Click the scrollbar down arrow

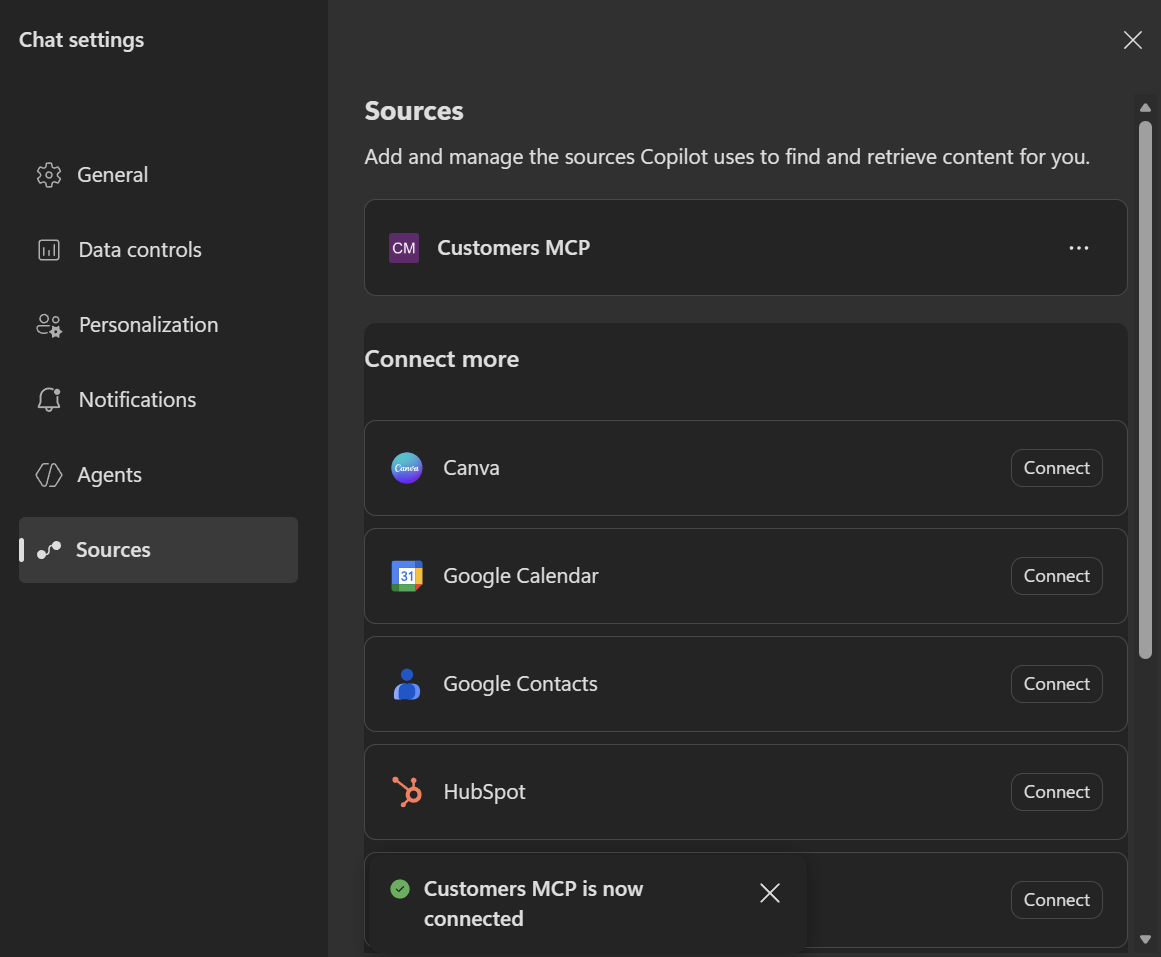coord(1145,939)
